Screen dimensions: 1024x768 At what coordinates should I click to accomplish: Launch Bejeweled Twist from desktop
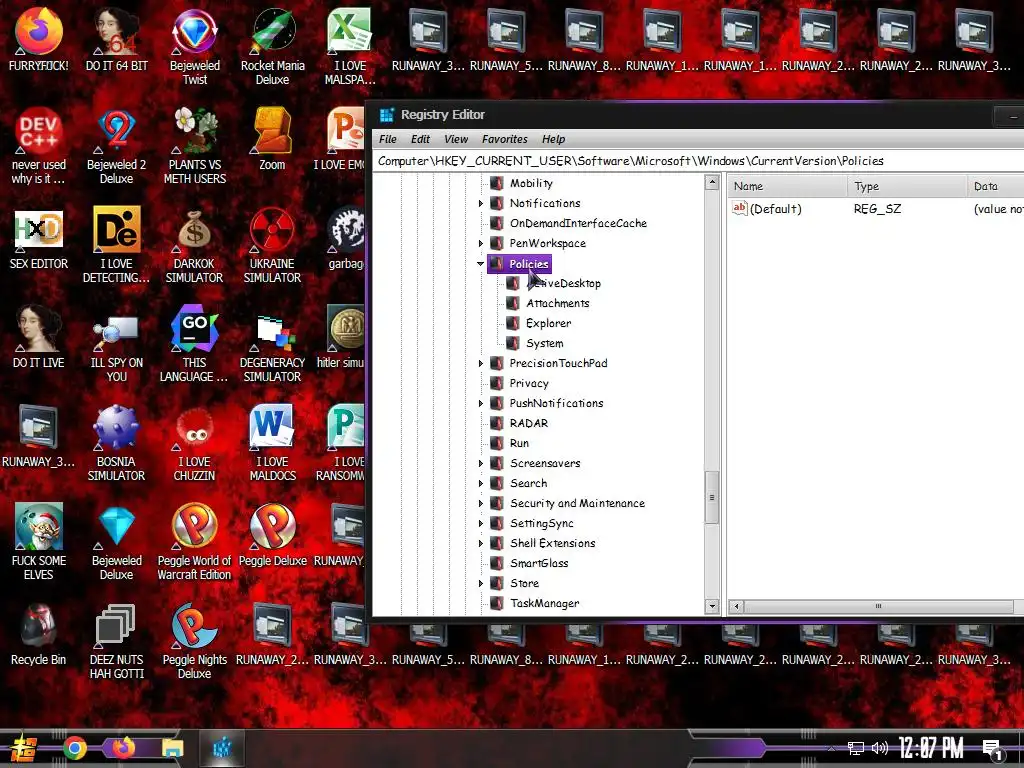pyautogui.click(x=195, y=46)
